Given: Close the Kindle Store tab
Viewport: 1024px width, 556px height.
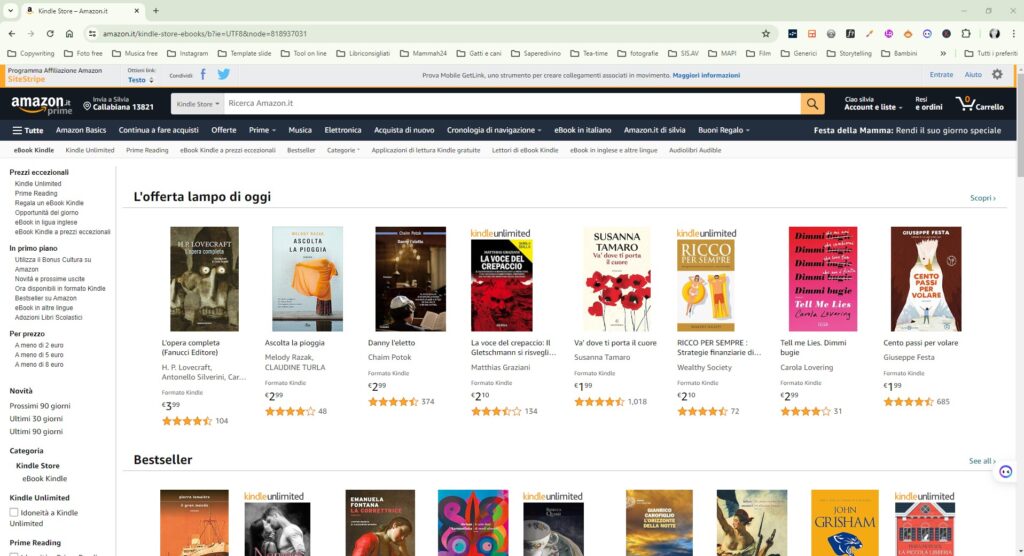Looking at the screenshot, I should 136,10.
